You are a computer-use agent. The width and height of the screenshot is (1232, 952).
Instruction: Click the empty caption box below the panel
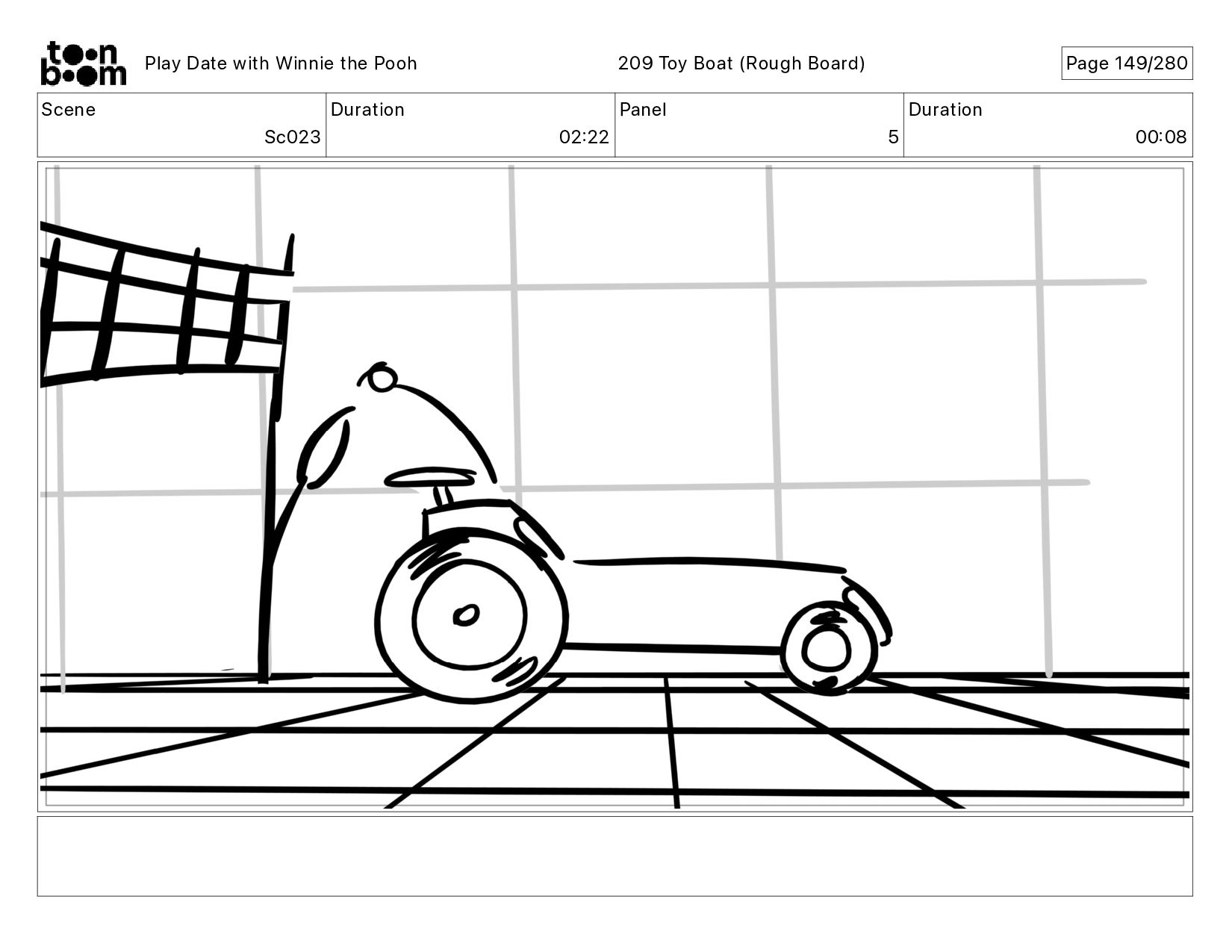point(615,856)
